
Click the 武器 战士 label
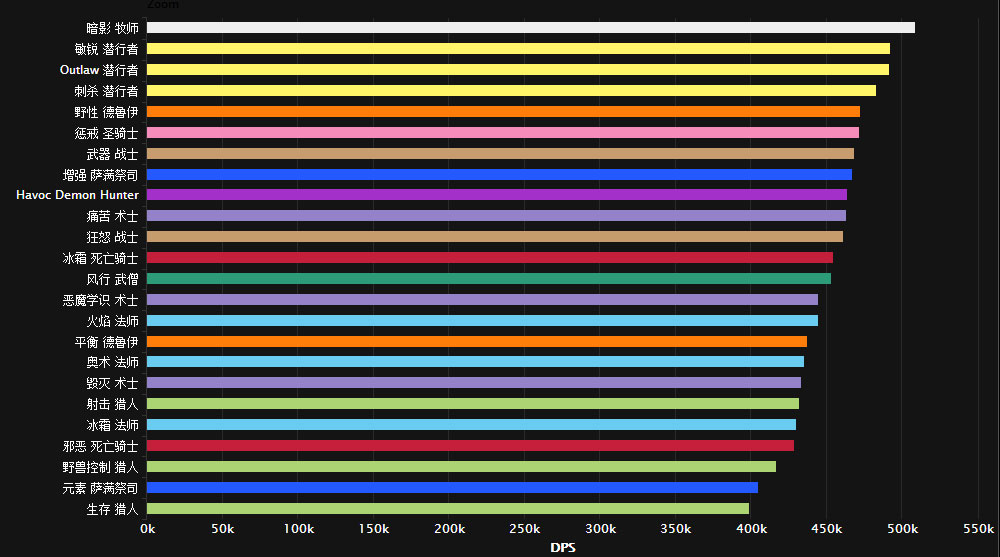pyautogui.click(x=112, y=154)
